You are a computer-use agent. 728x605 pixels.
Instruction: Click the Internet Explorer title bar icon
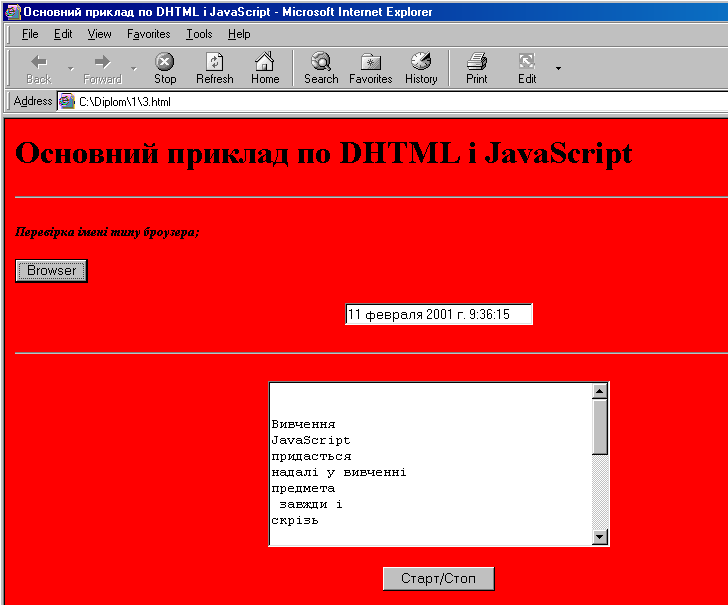[13, 12]
